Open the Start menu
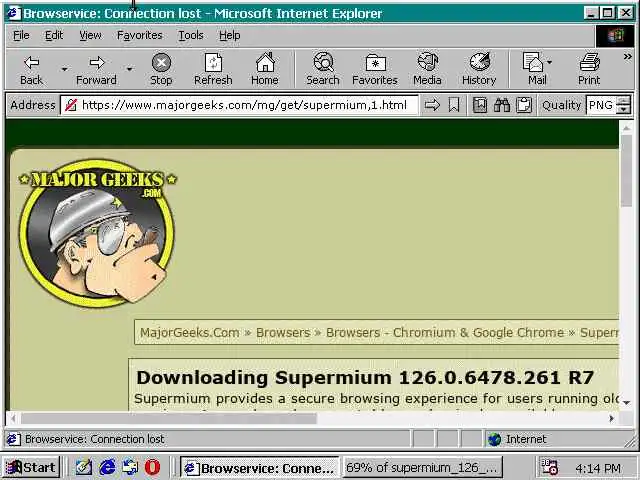The image size is (640, 480). pos(31,467)
